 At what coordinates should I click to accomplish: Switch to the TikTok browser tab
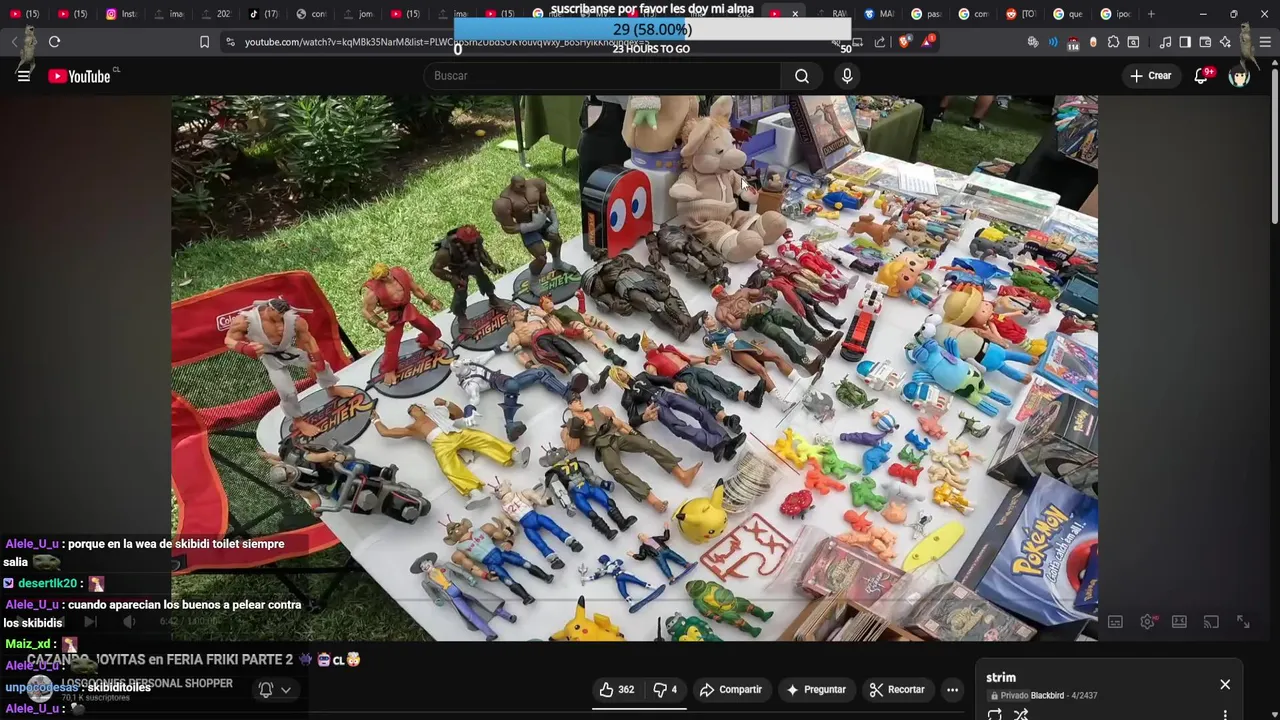[x=264, y=14]
